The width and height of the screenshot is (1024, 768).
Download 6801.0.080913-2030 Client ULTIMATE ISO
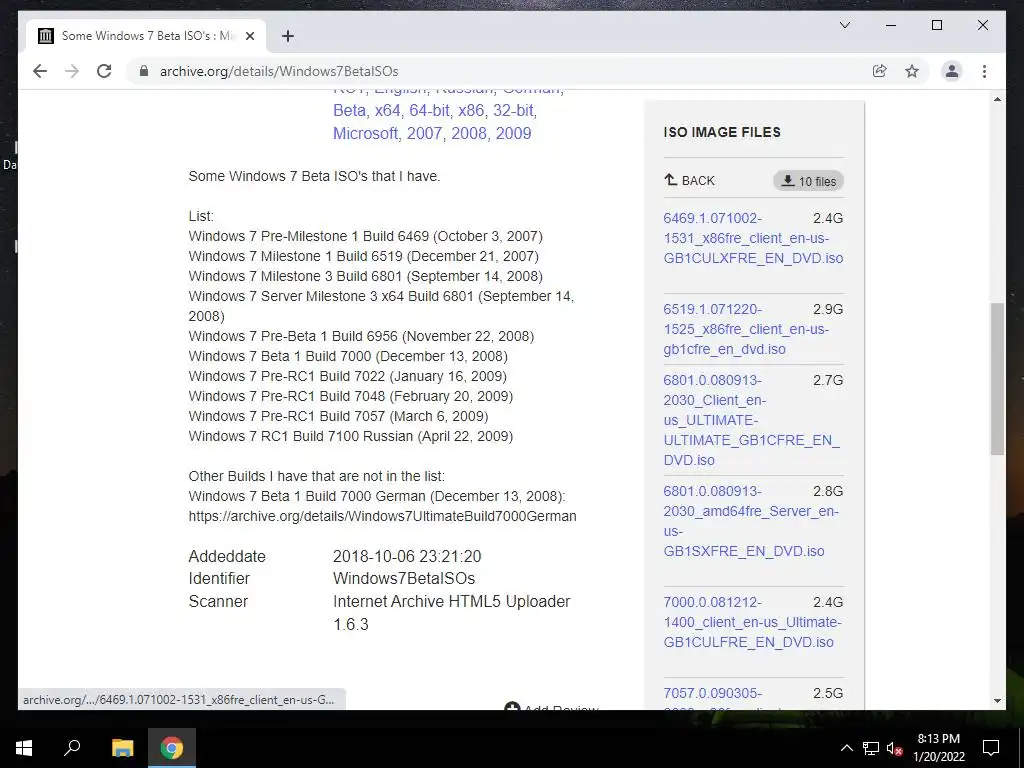[x=752, y=420]
